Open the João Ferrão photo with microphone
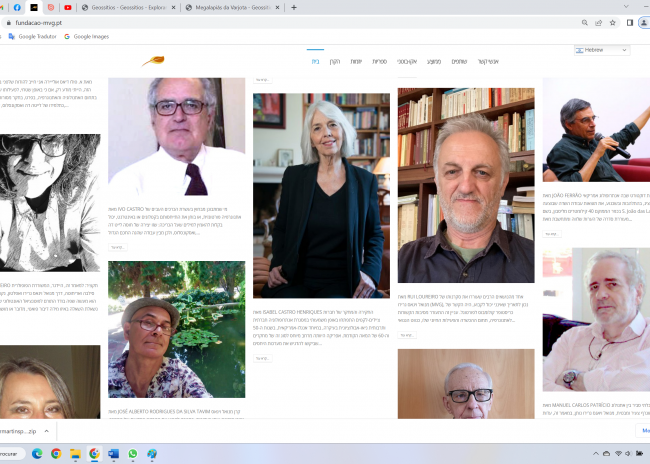 tap(596, 130)
